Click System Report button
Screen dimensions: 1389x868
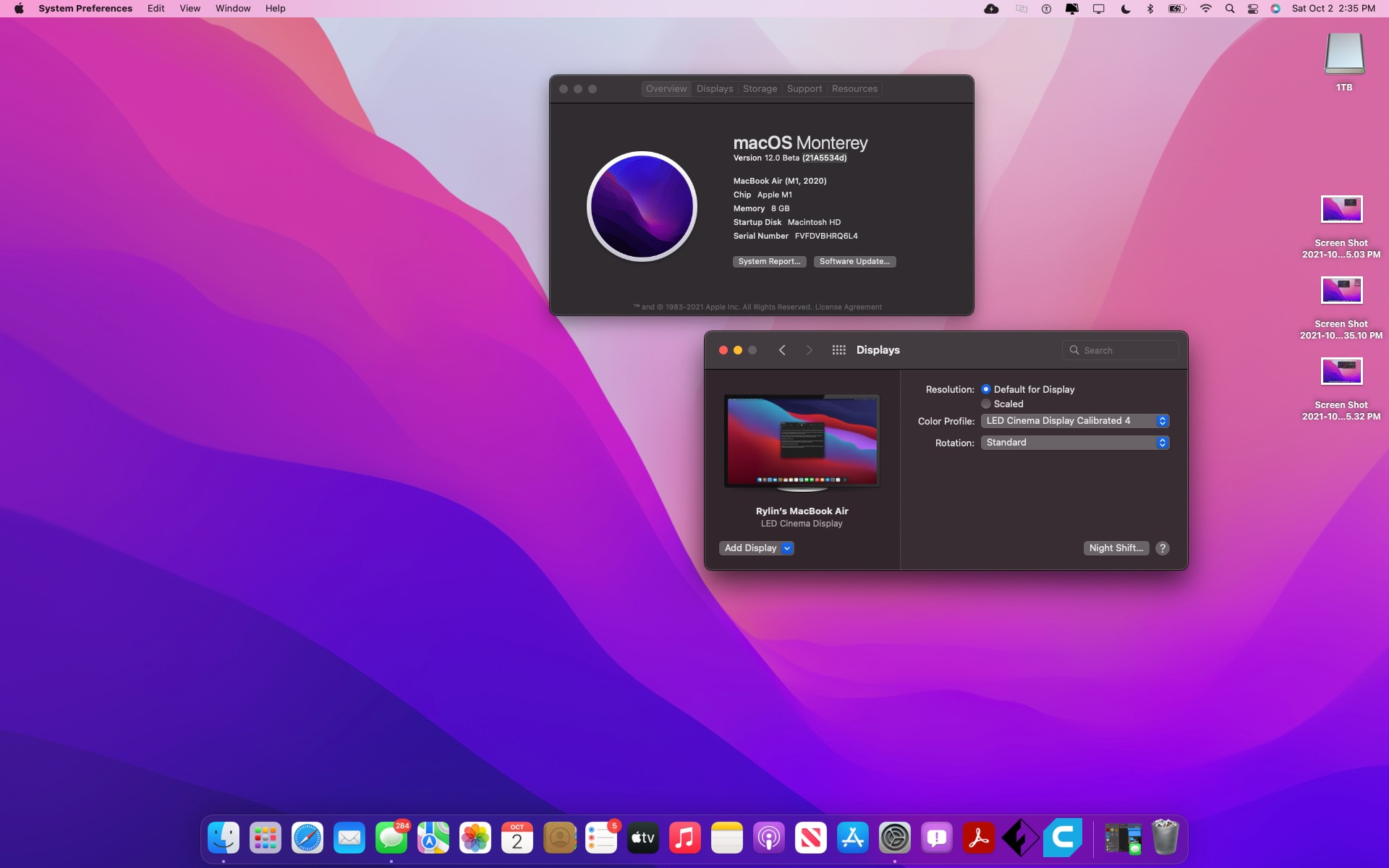[769, 262]
